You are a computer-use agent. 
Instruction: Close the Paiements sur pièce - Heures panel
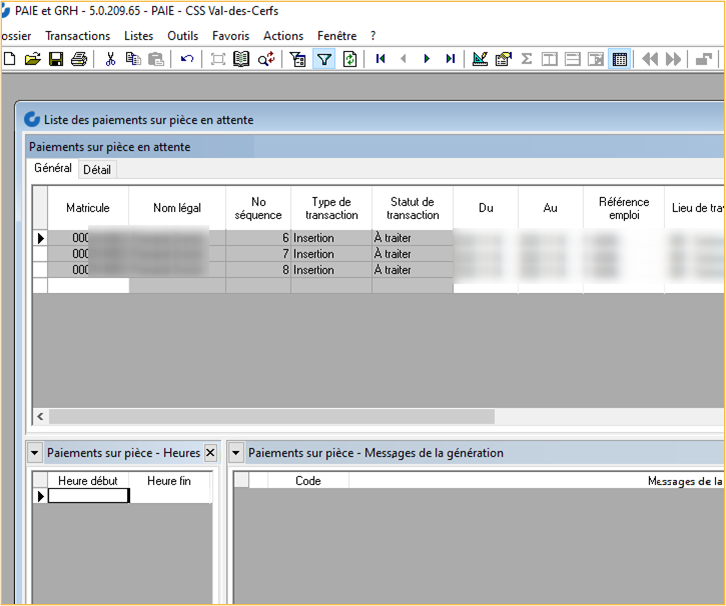point(210,452)
